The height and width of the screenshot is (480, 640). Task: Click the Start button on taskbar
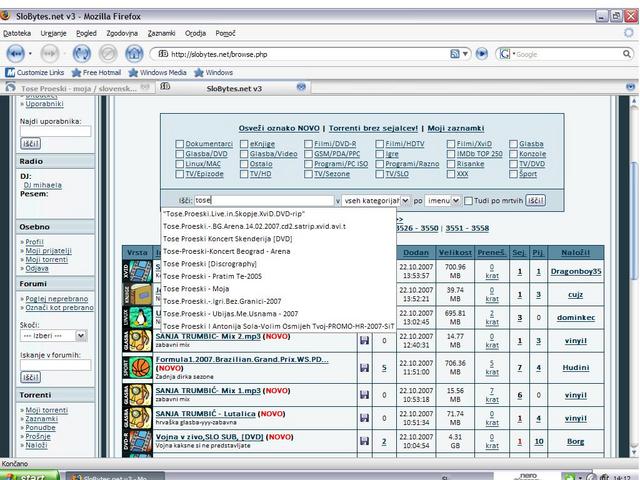coord(30,476)
